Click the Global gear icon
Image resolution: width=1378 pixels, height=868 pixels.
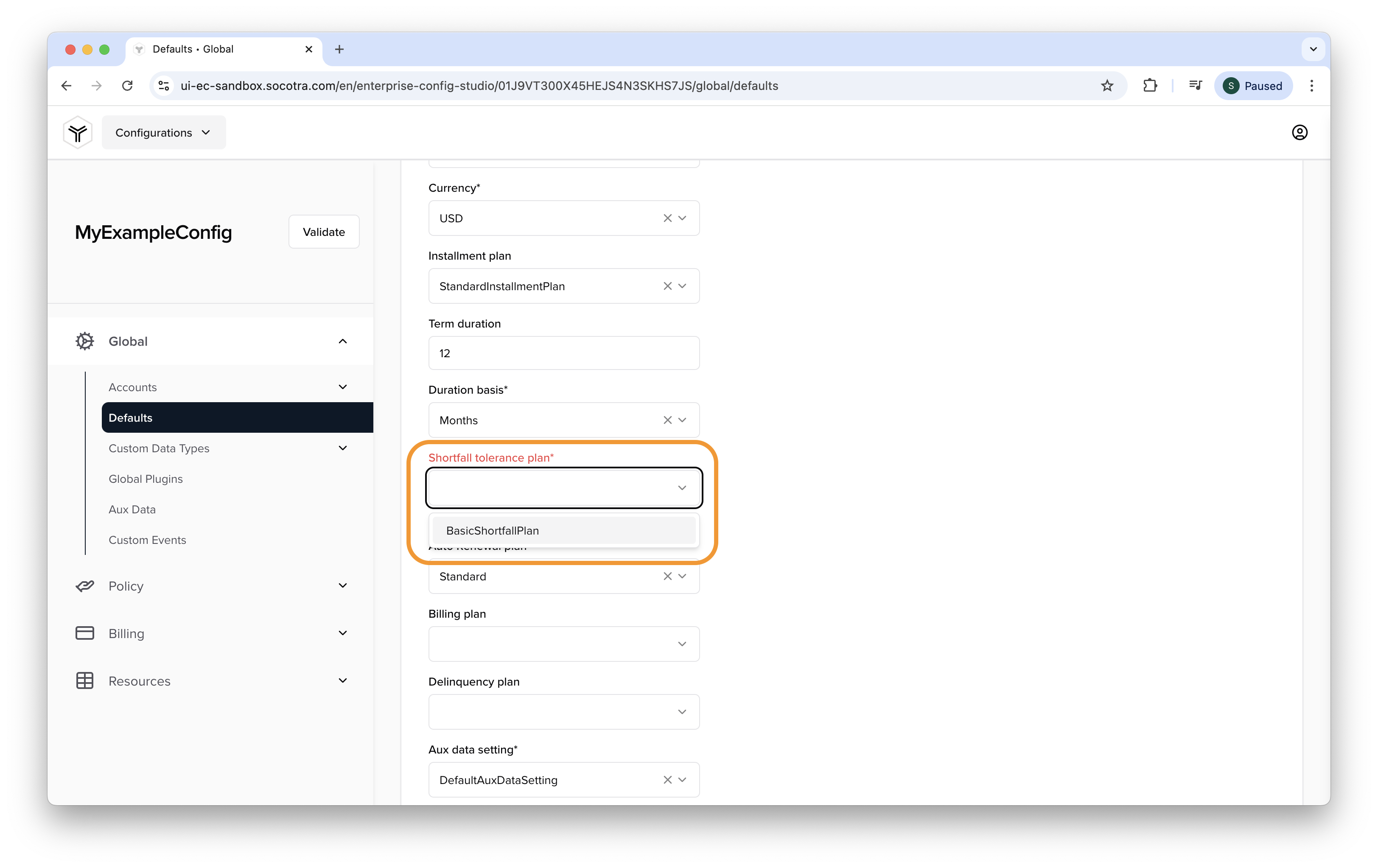[x=85, y=341]
